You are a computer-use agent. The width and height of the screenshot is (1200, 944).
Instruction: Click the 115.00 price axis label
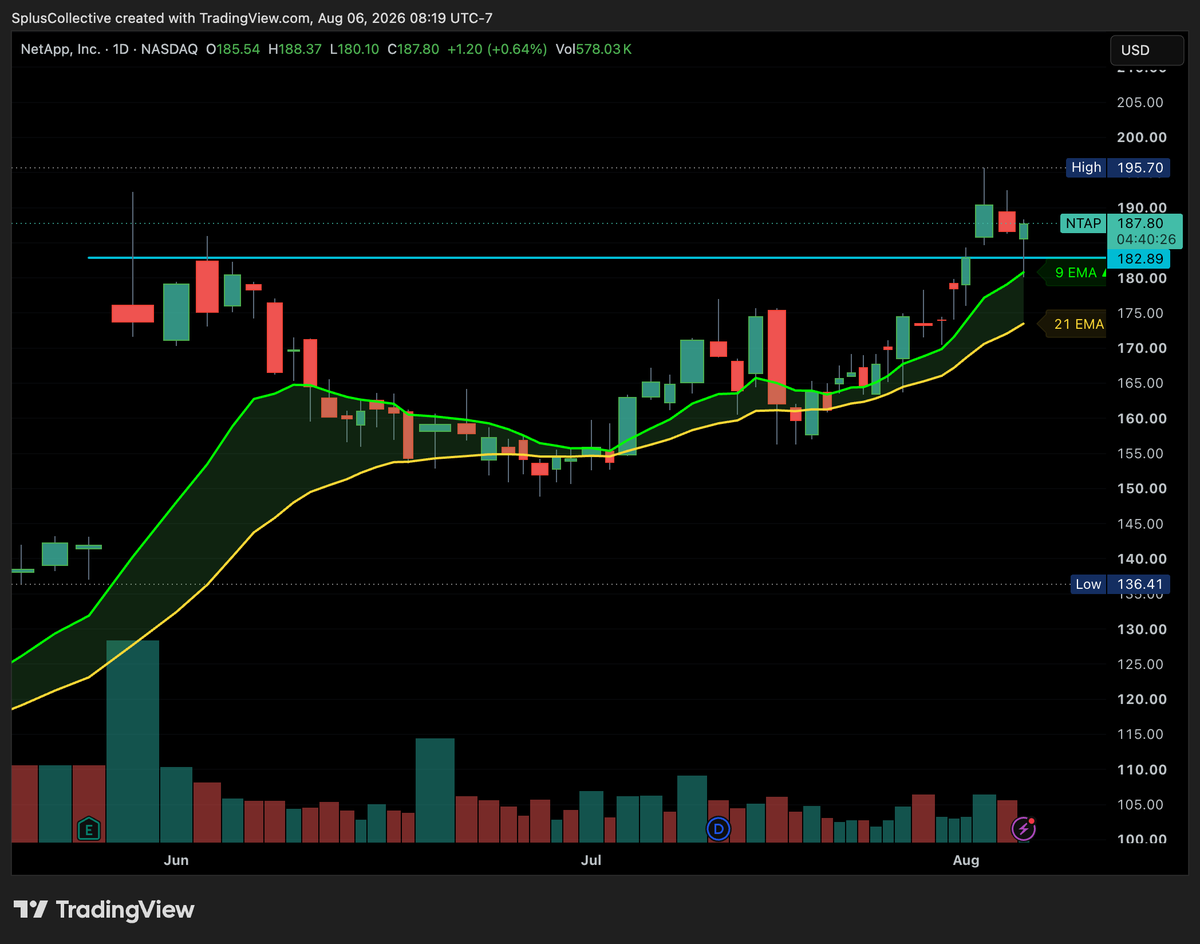(1140, 734)
